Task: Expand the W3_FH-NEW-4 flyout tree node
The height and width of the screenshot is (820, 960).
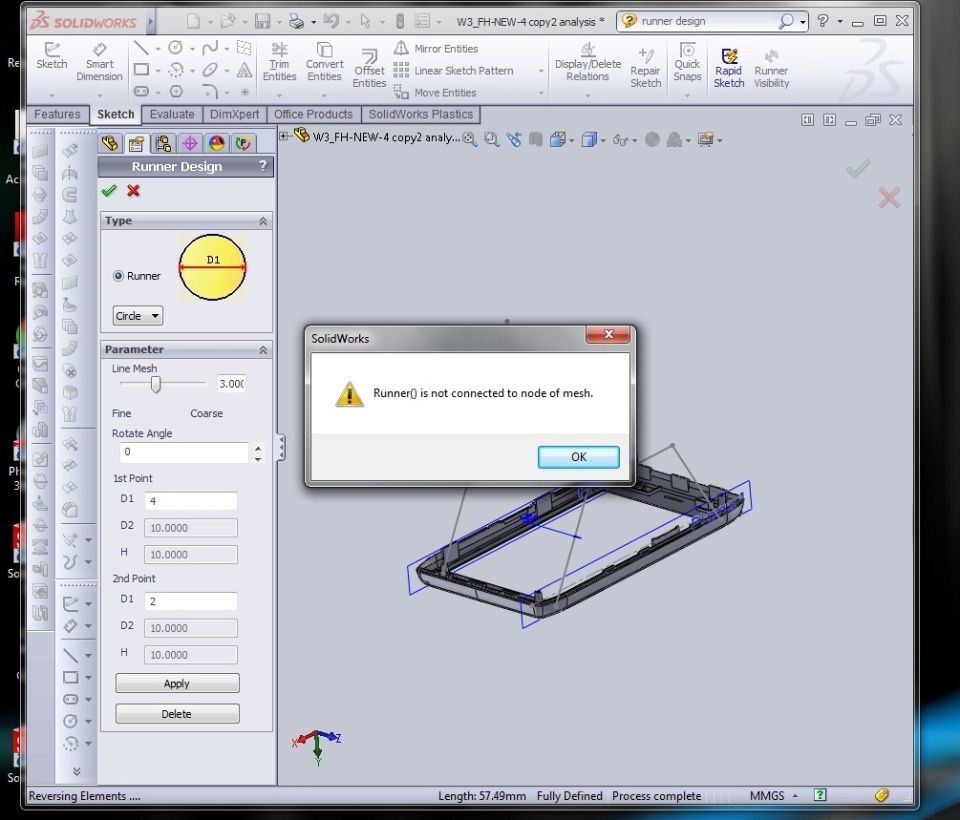Action: [283, 136]
